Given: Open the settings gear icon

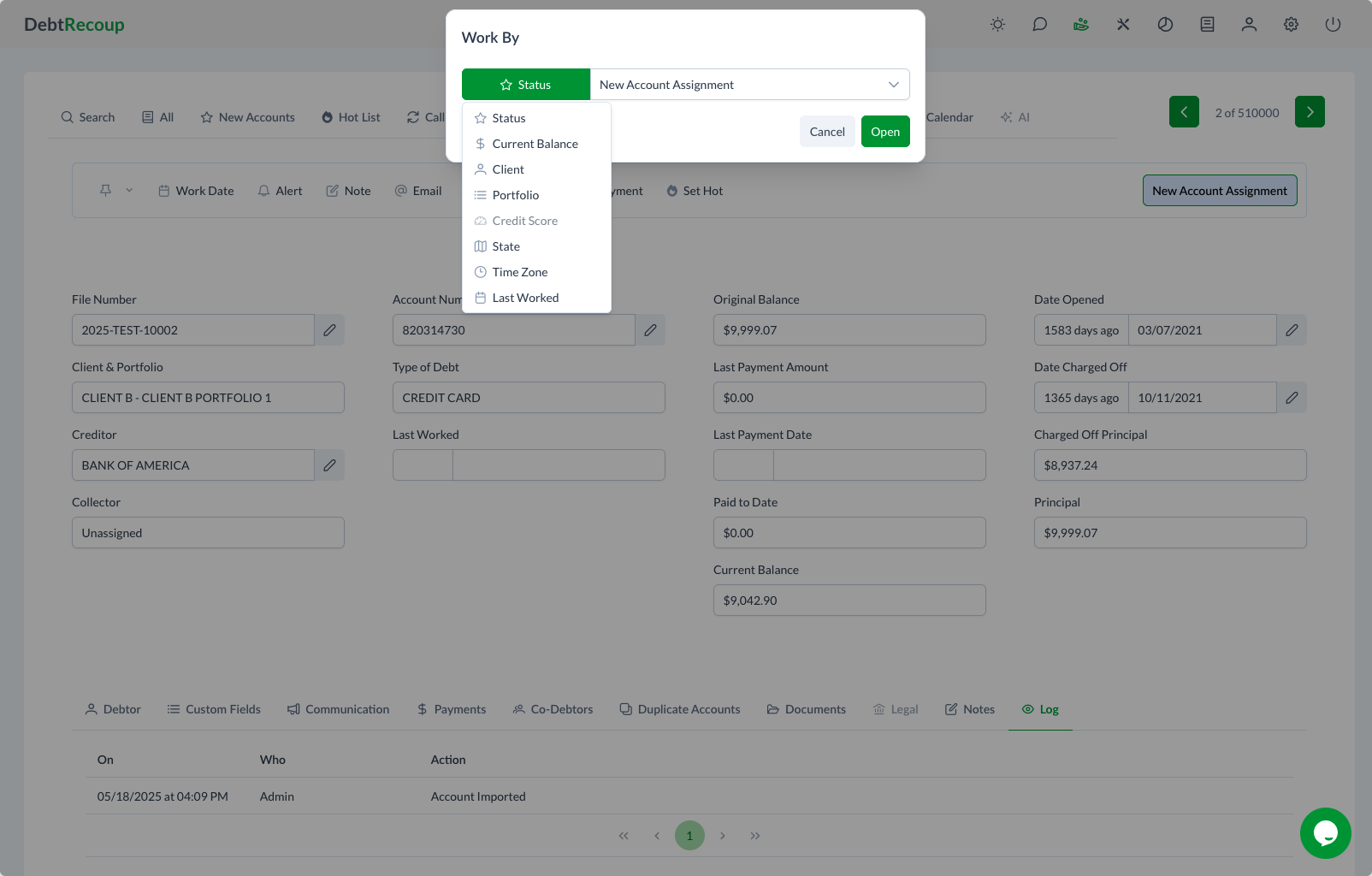Looking at the screenshot, I should point(1291,25).
